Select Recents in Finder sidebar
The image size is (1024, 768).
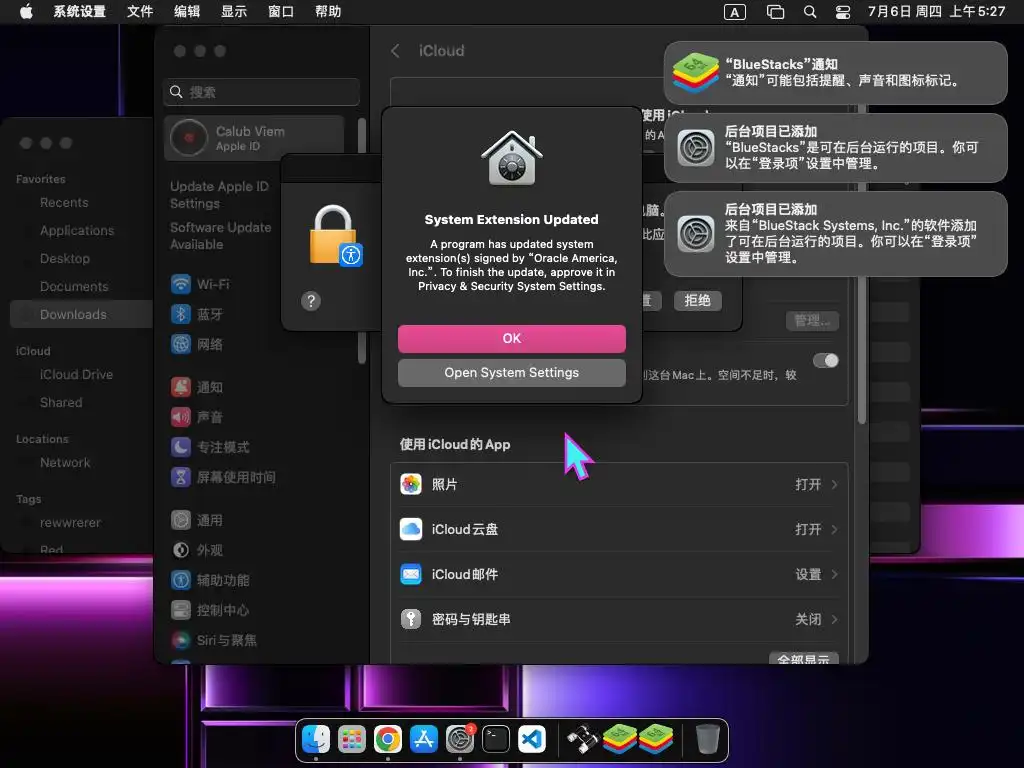pyautogui.click(x=64, y=202)
